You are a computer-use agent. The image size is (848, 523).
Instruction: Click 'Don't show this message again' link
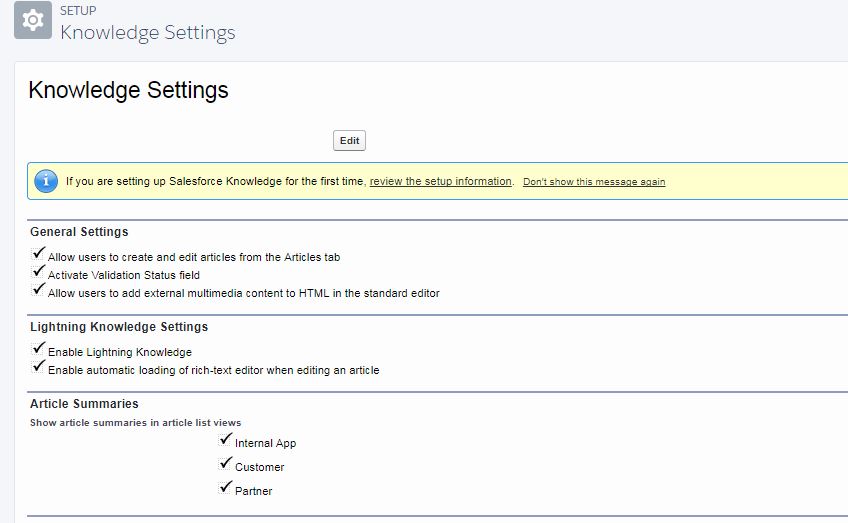pyautogui.click(x=594, y=182)
